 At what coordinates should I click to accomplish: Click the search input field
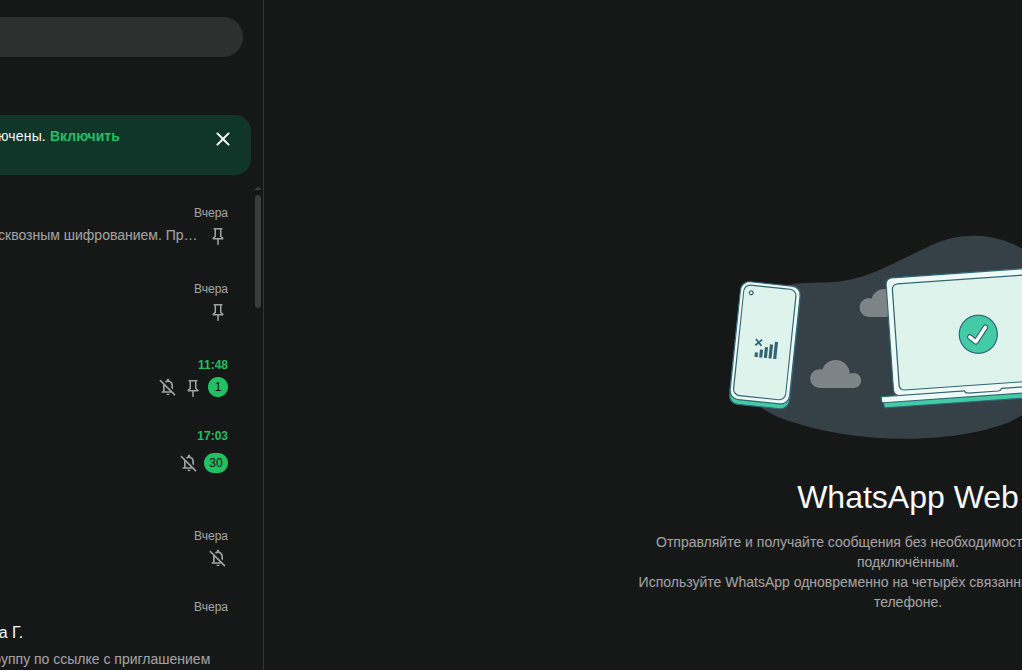[121, 37]
